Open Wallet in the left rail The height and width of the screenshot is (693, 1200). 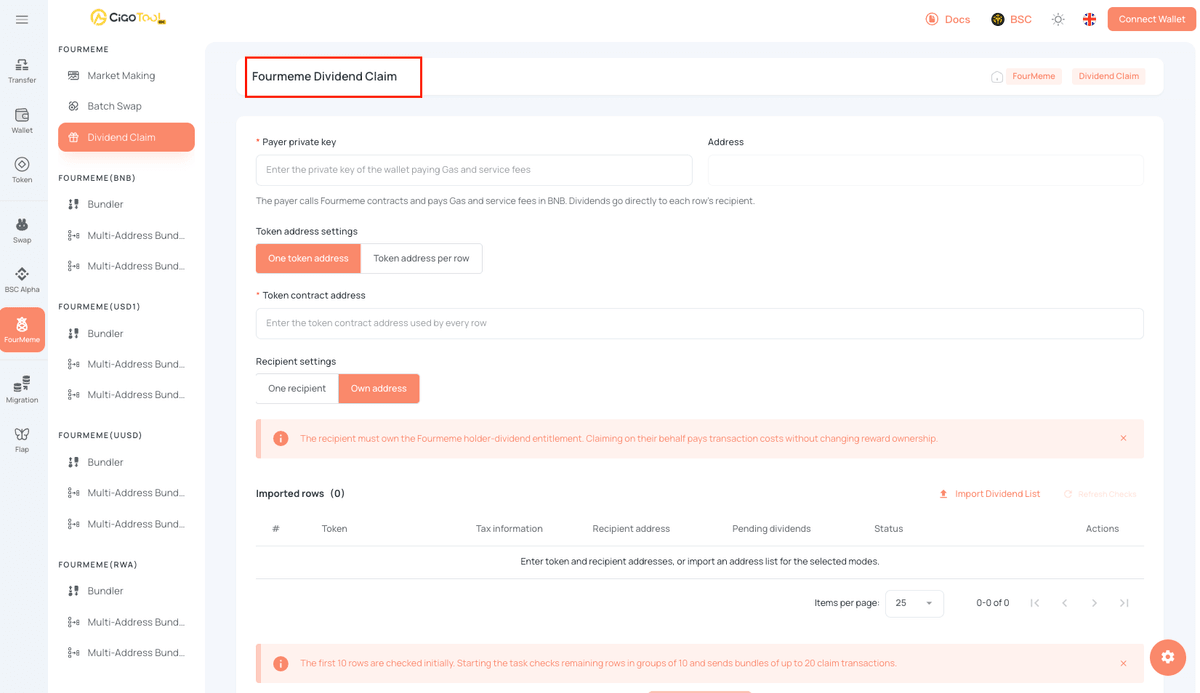coord(22,121)
